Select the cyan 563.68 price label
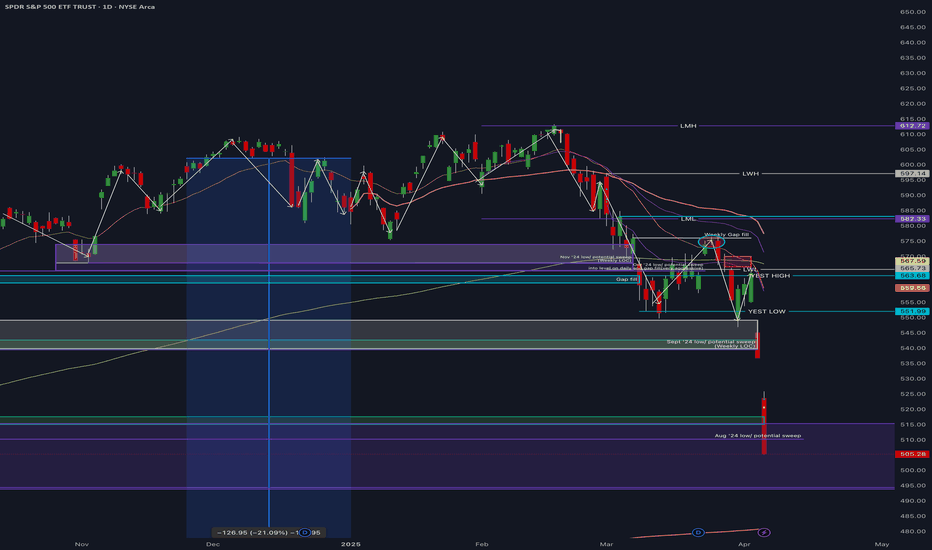Viewport: 932px width, 550px height. [x=912, y=275]
